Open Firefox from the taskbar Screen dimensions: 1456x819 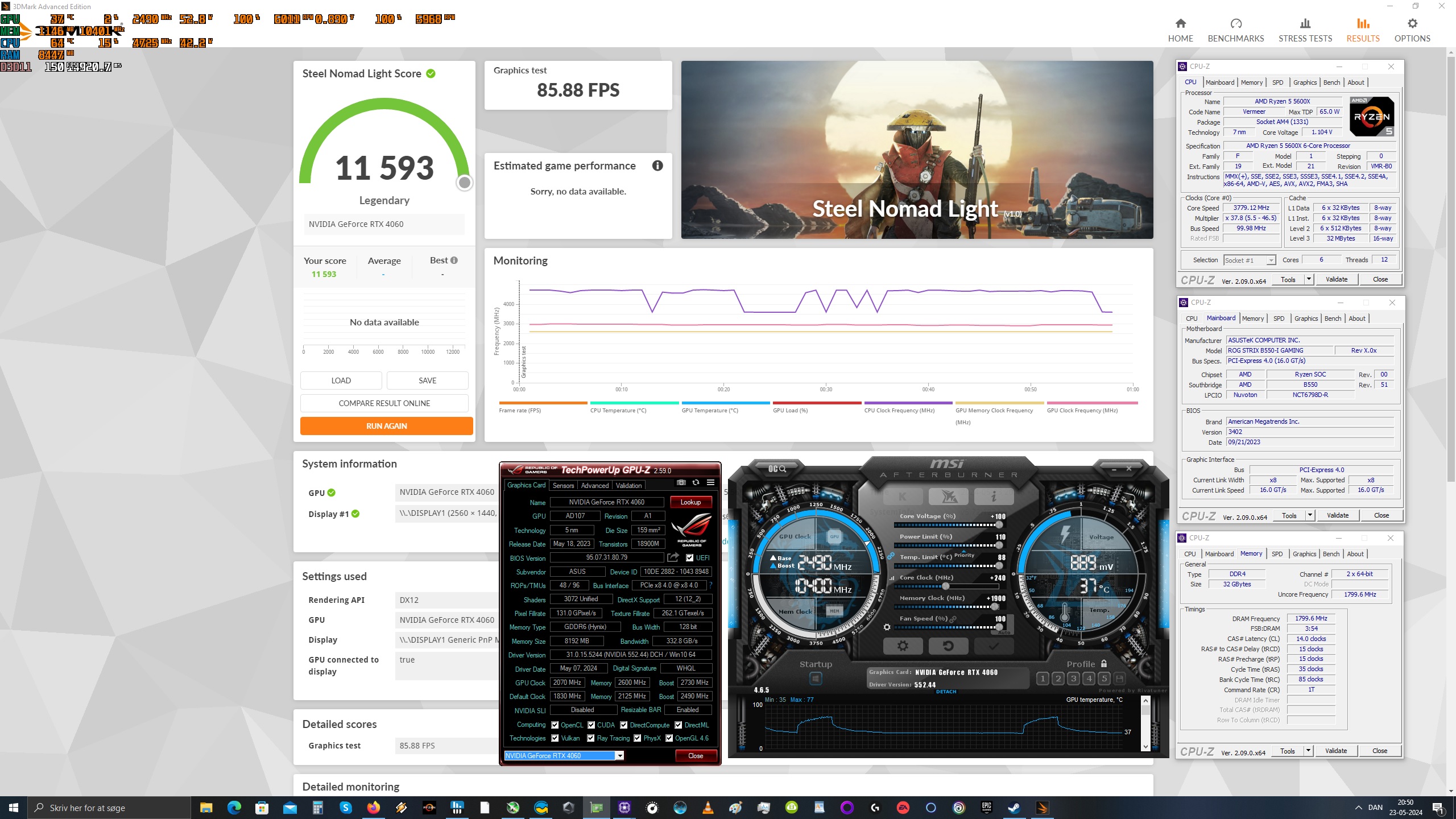374,808
